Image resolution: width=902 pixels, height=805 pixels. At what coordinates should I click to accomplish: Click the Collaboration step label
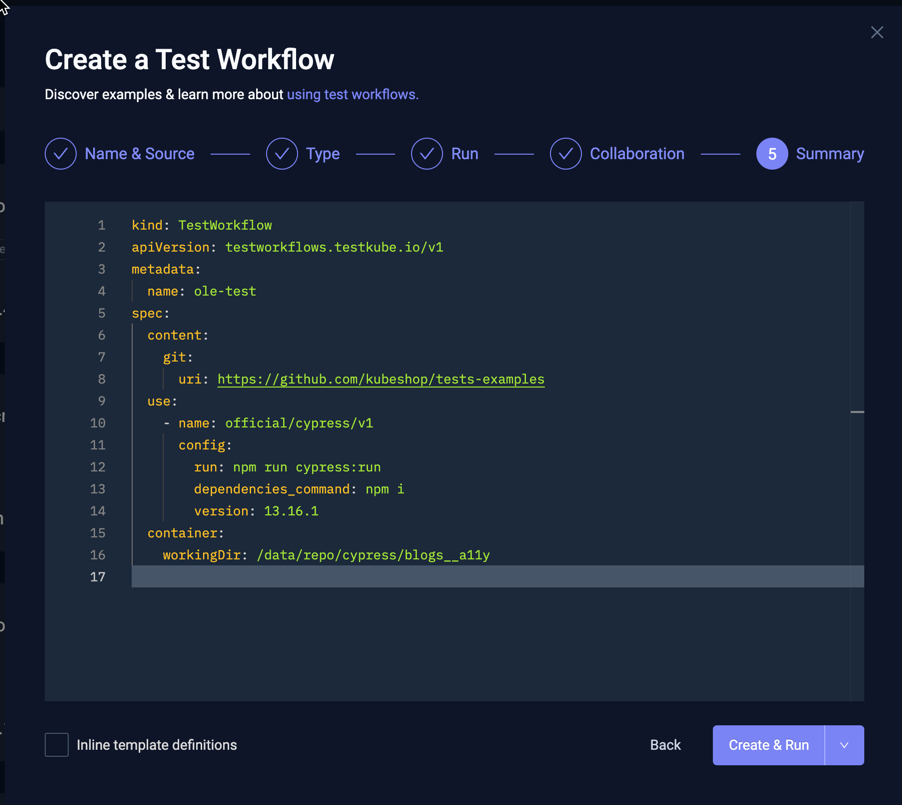[x=637, y=154]
